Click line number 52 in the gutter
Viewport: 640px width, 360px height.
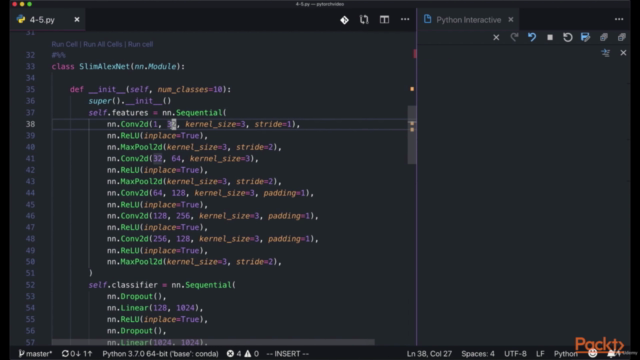[x=30, y=284]
